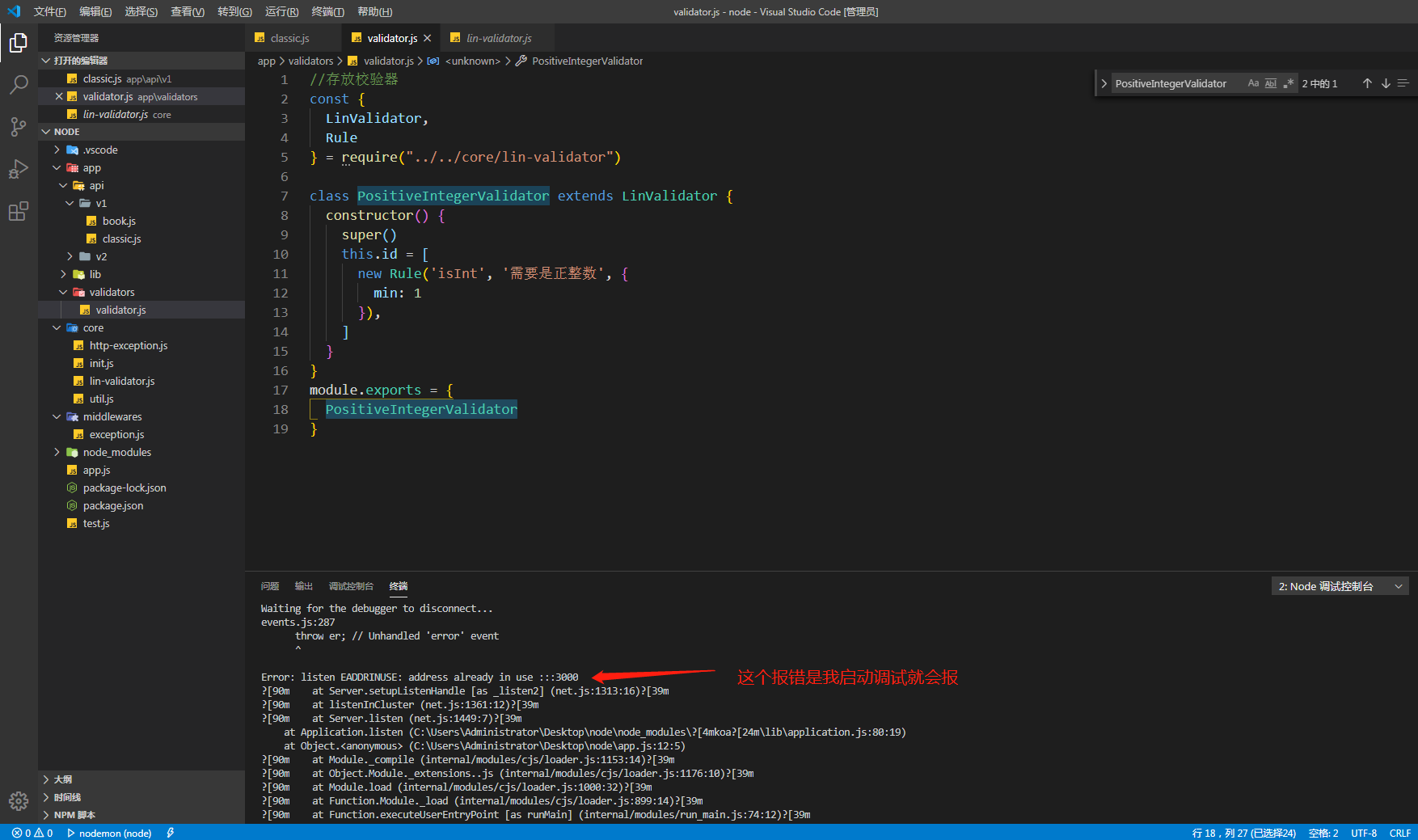Expand the NPM 脚本 section

point(141,815)
